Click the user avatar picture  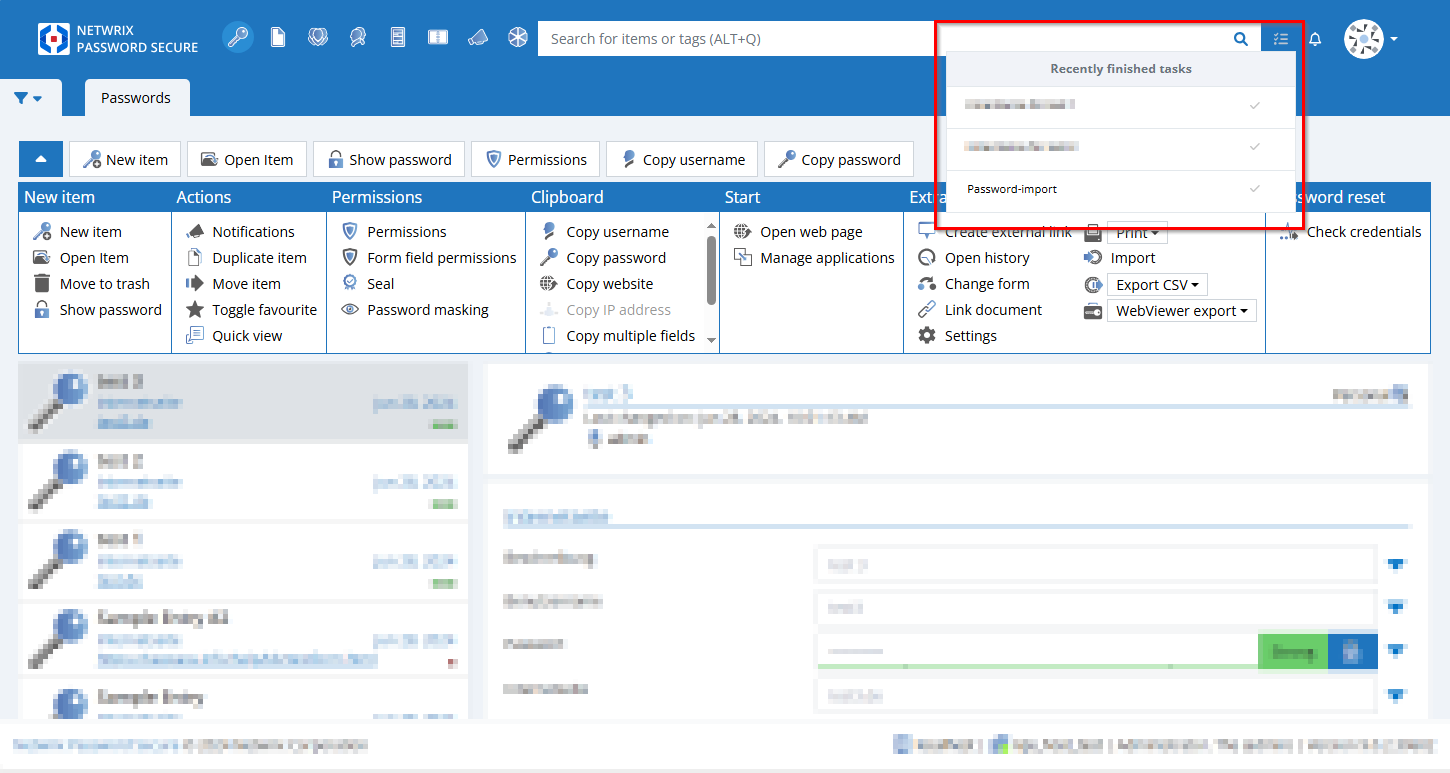[1363, 39]
